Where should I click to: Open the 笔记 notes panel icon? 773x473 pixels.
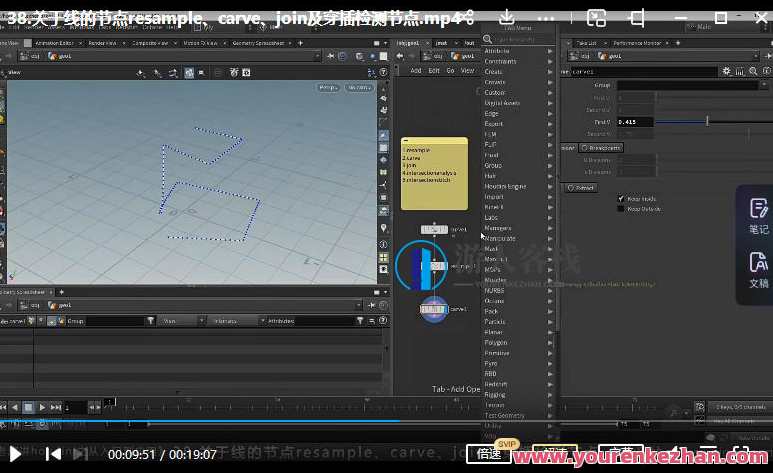758,215
